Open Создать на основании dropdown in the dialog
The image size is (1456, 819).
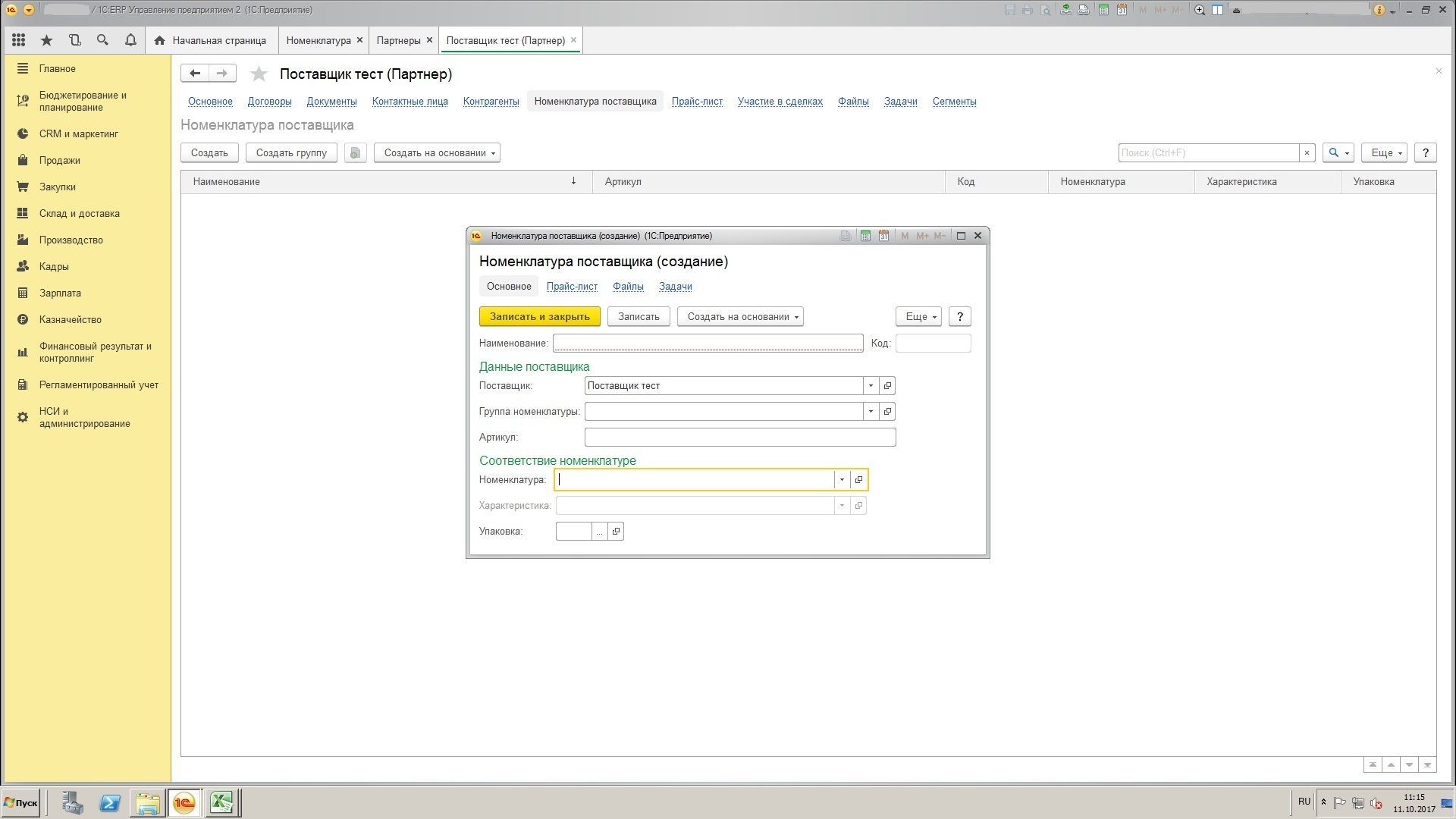pyautogui.click(x=740, y=317)
